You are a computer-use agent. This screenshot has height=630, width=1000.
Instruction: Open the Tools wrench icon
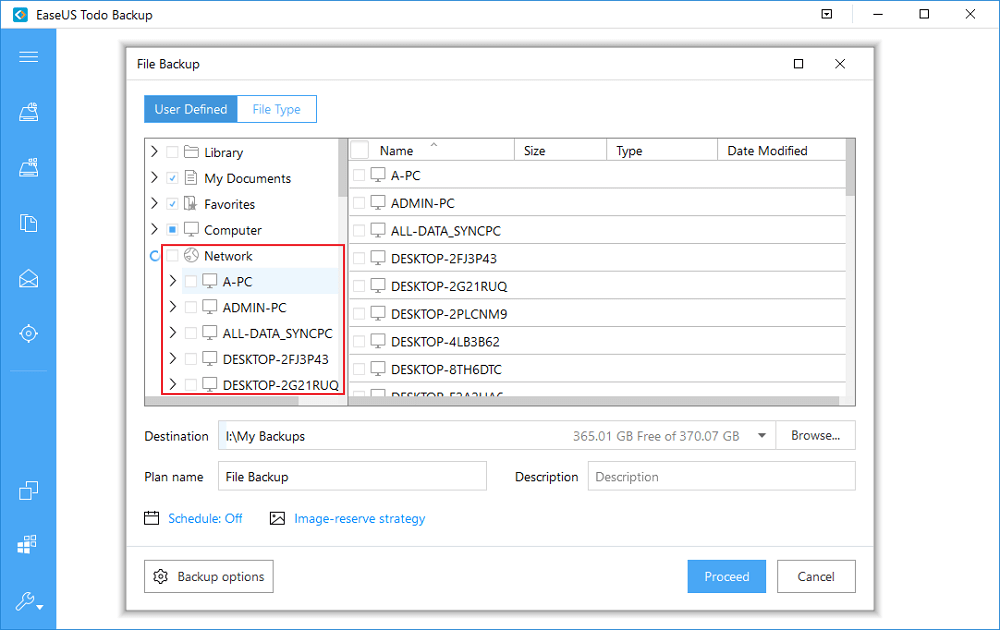(28, 601)
